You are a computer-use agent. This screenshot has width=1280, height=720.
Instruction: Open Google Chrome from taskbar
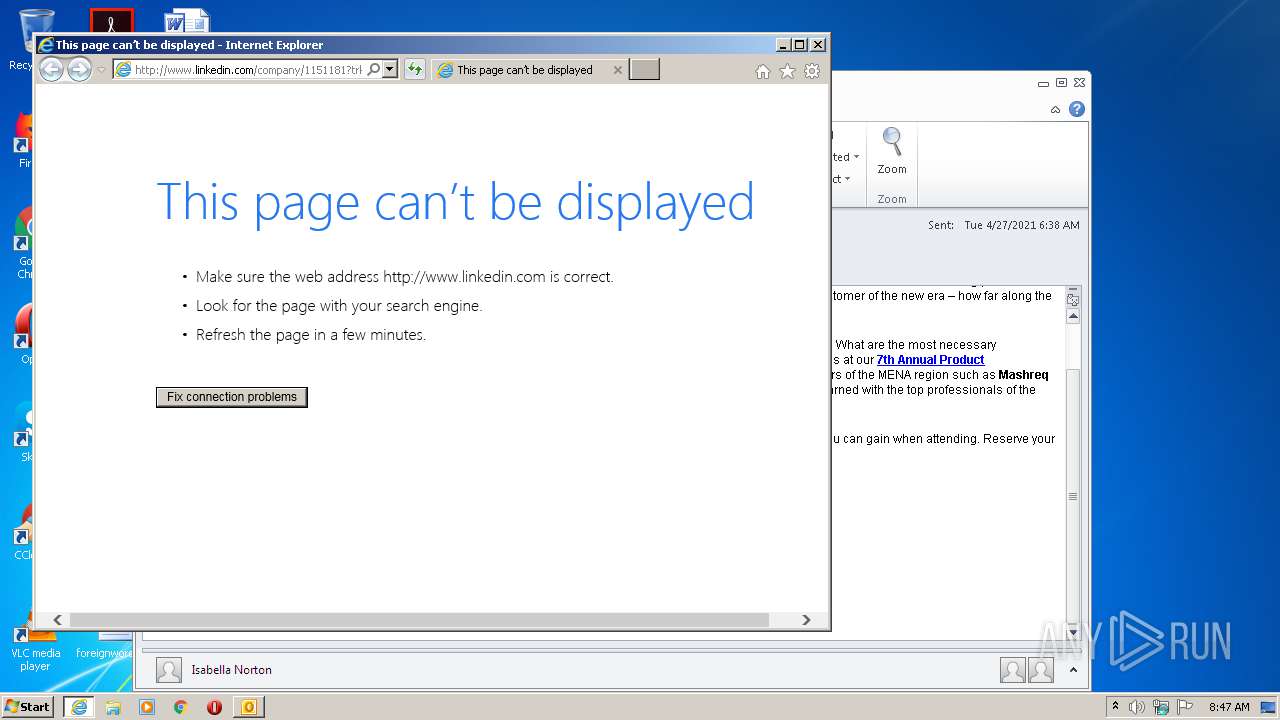point(181,707)
